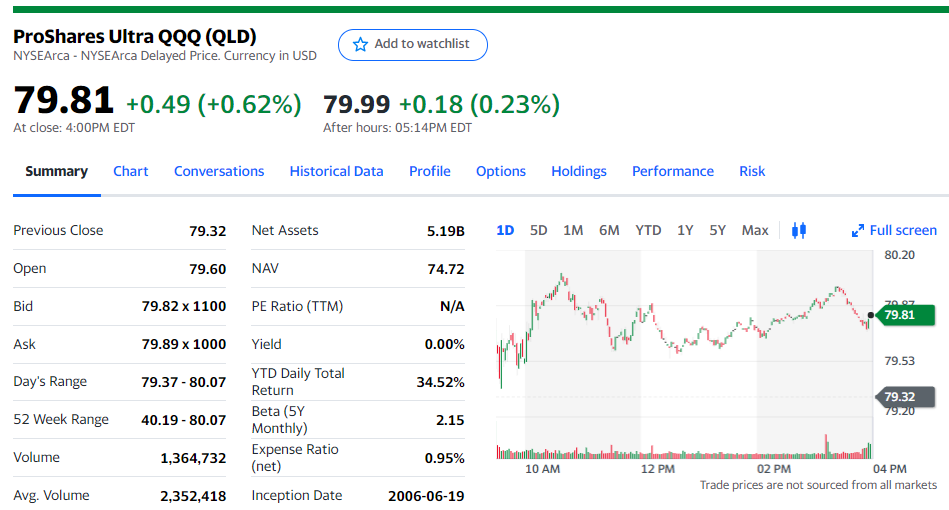Viewport: 949px width, 510px height.
Task: Click the 02 PM label on chart axis
Action: coord(773,469)
